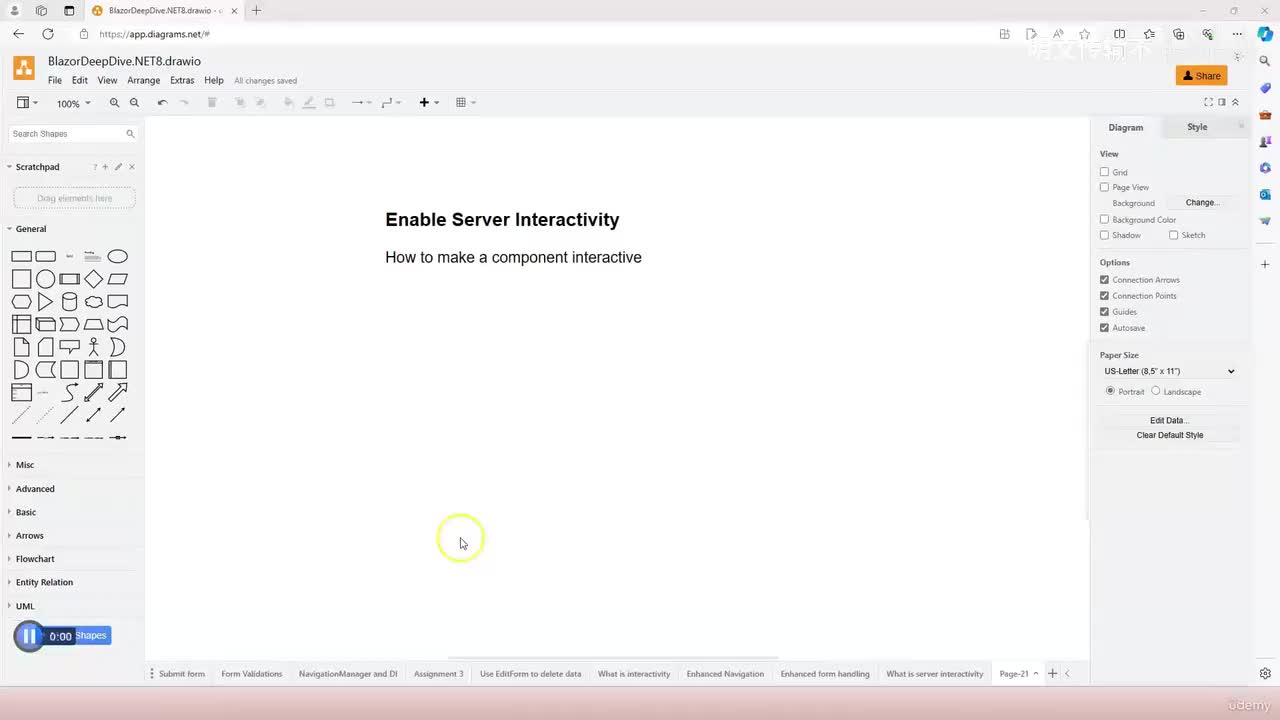Zoom in using the magnifier plus icon
Screen dimensions: 1280x720
[114, 103]
